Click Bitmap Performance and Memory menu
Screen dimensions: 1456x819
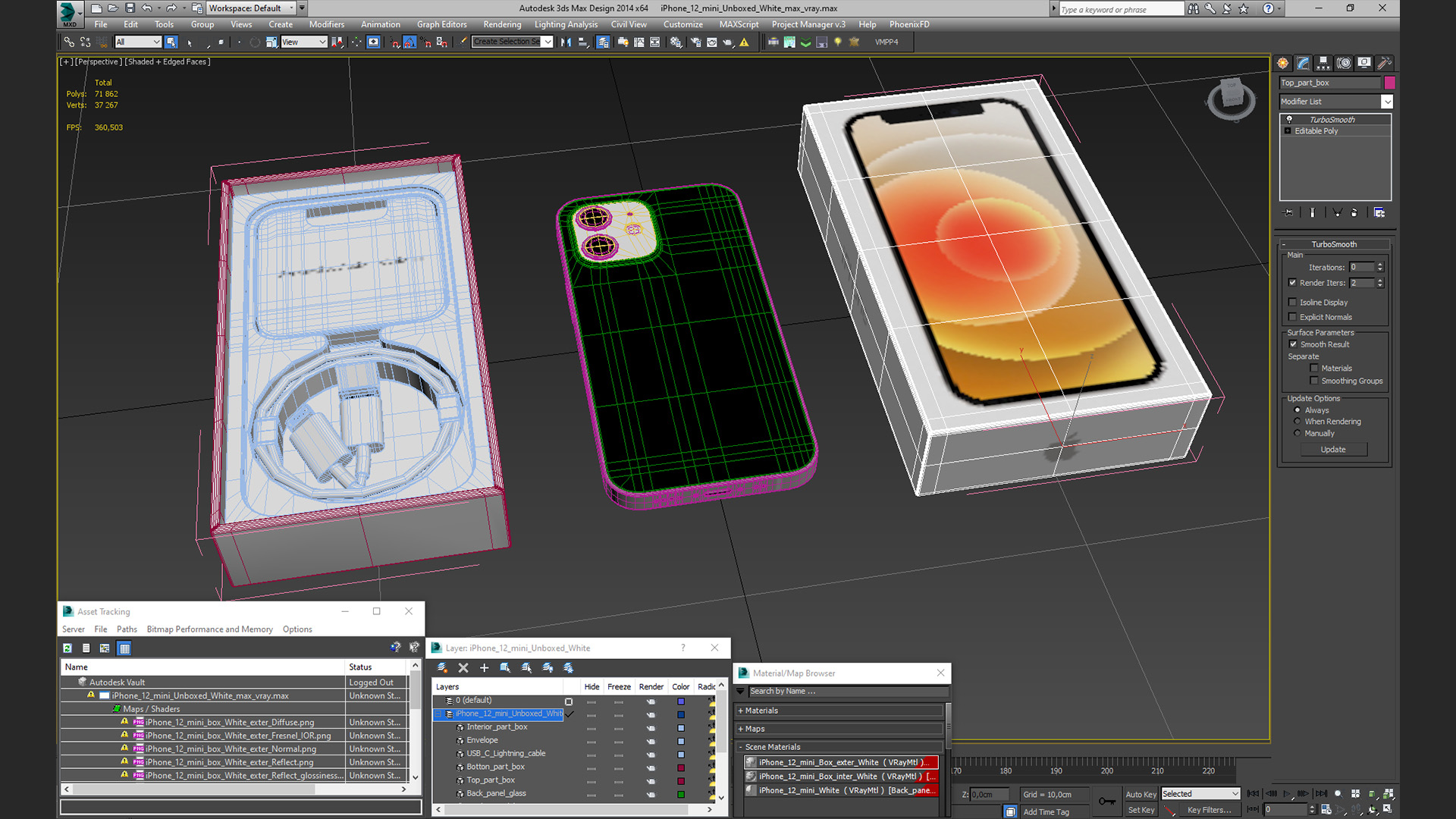[209, 629]
